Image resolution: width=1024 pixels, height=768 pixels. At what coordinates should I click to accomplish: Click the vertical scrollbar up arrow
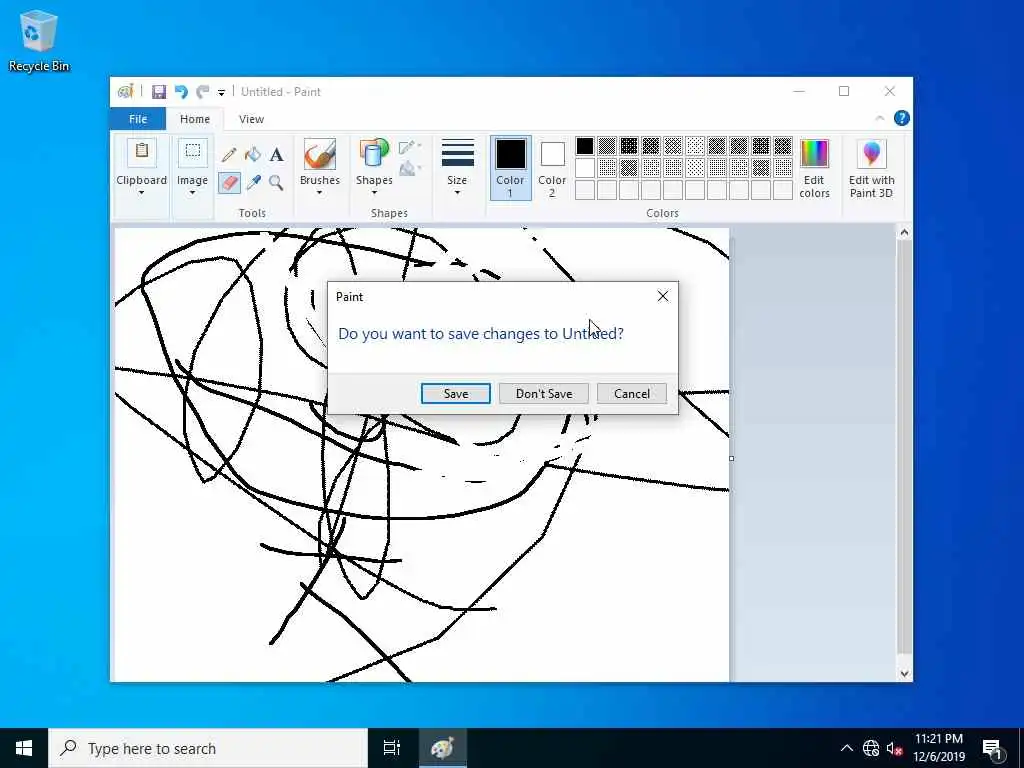[904, 232]
